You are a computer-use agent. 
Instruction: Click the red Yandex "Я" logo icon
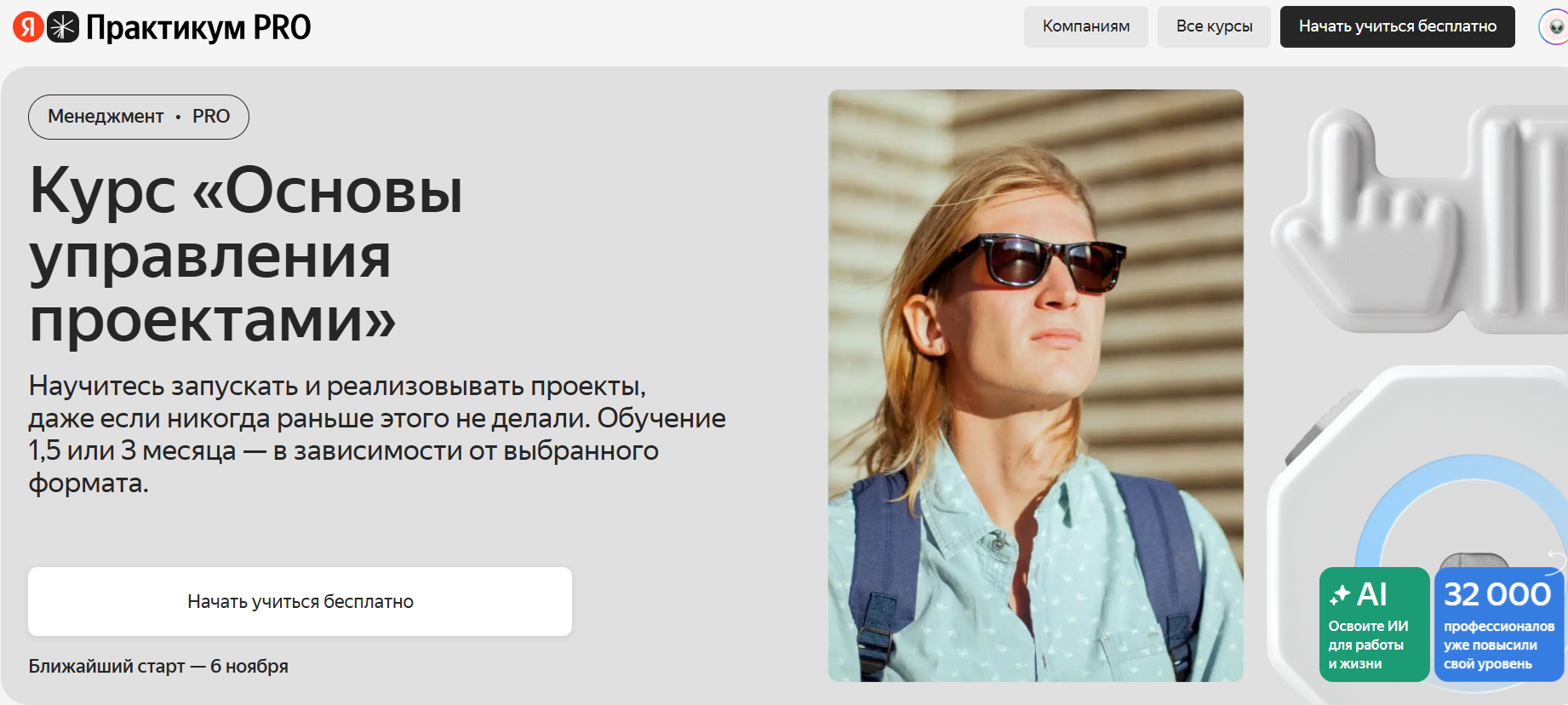(x=28, y=27)
